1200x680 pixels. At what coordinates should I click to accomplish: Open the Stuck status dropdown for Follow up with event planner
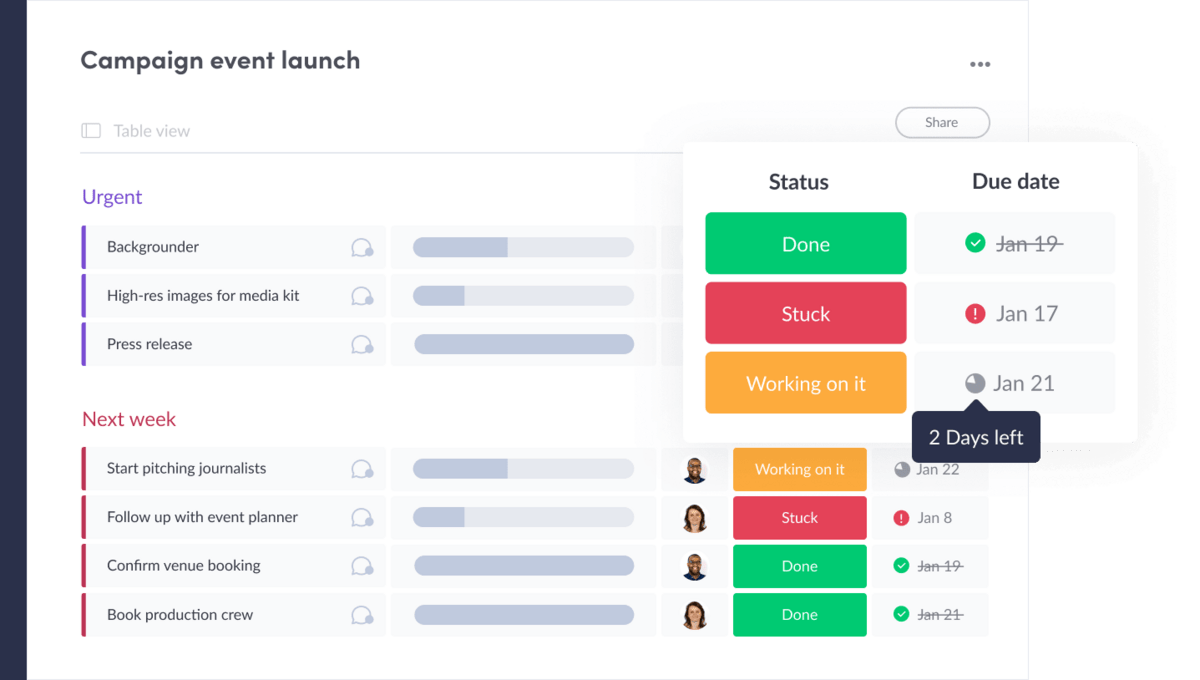799,518
